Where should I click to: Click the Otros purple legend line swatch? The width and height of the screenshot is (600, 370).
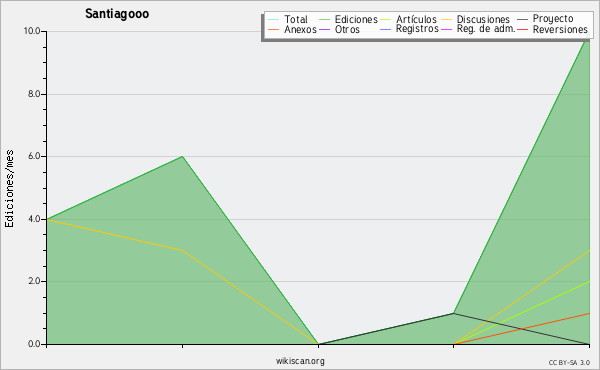(x=324, y=29)
